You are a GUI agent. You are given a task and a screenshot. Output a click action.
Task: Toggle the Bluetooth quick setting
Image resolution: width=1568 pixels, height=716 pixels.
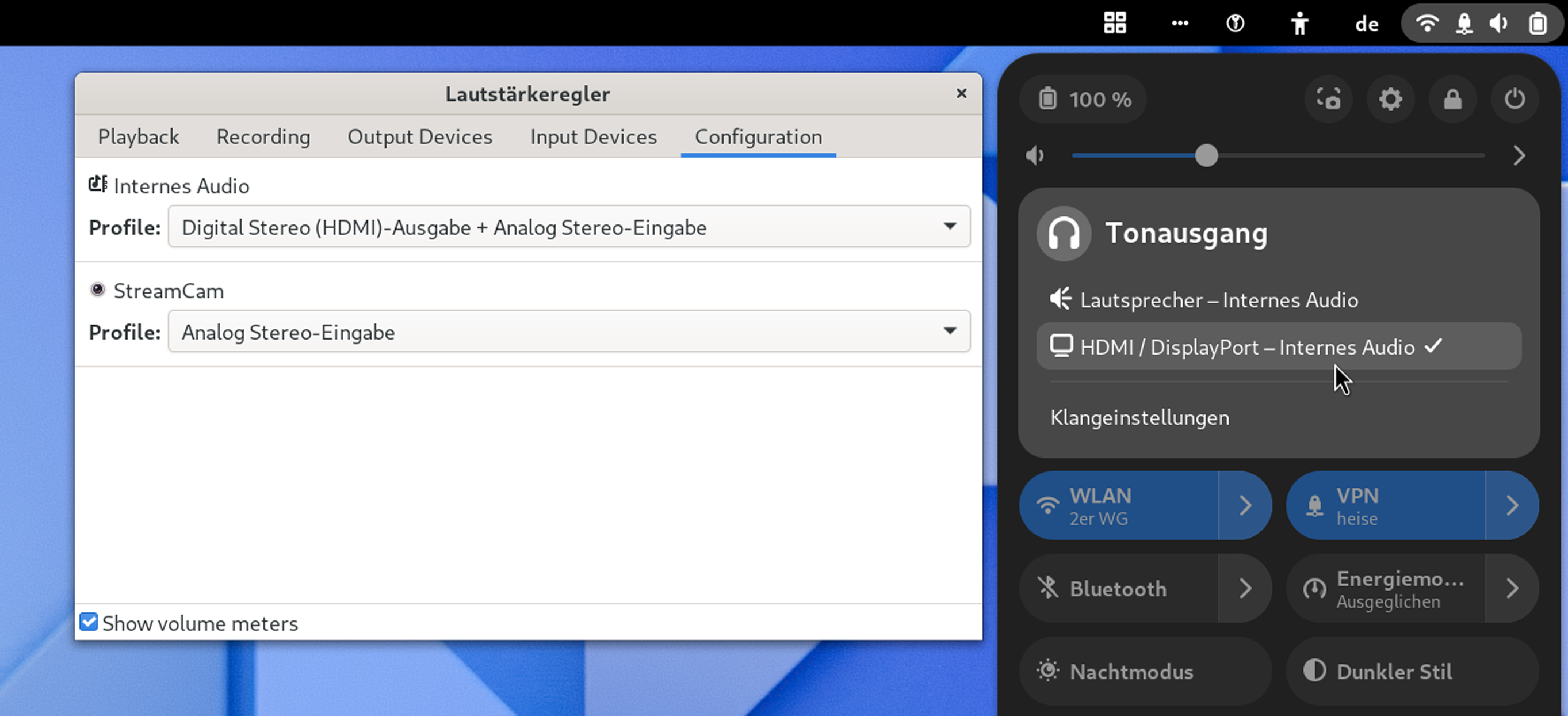[1119, 589]
